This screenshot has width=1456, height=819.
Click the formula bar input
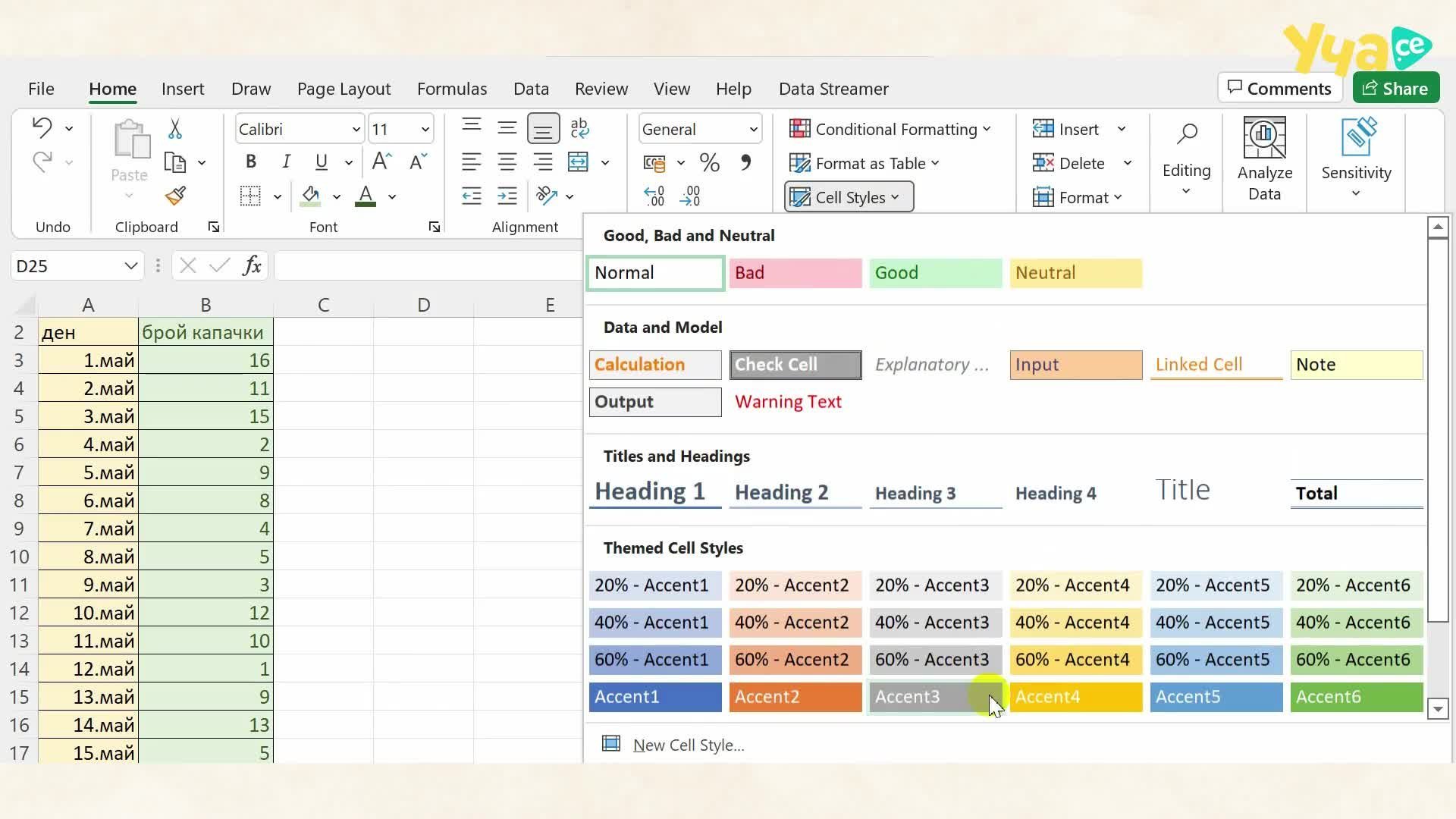pyautogui.click(x=428, y=266)
